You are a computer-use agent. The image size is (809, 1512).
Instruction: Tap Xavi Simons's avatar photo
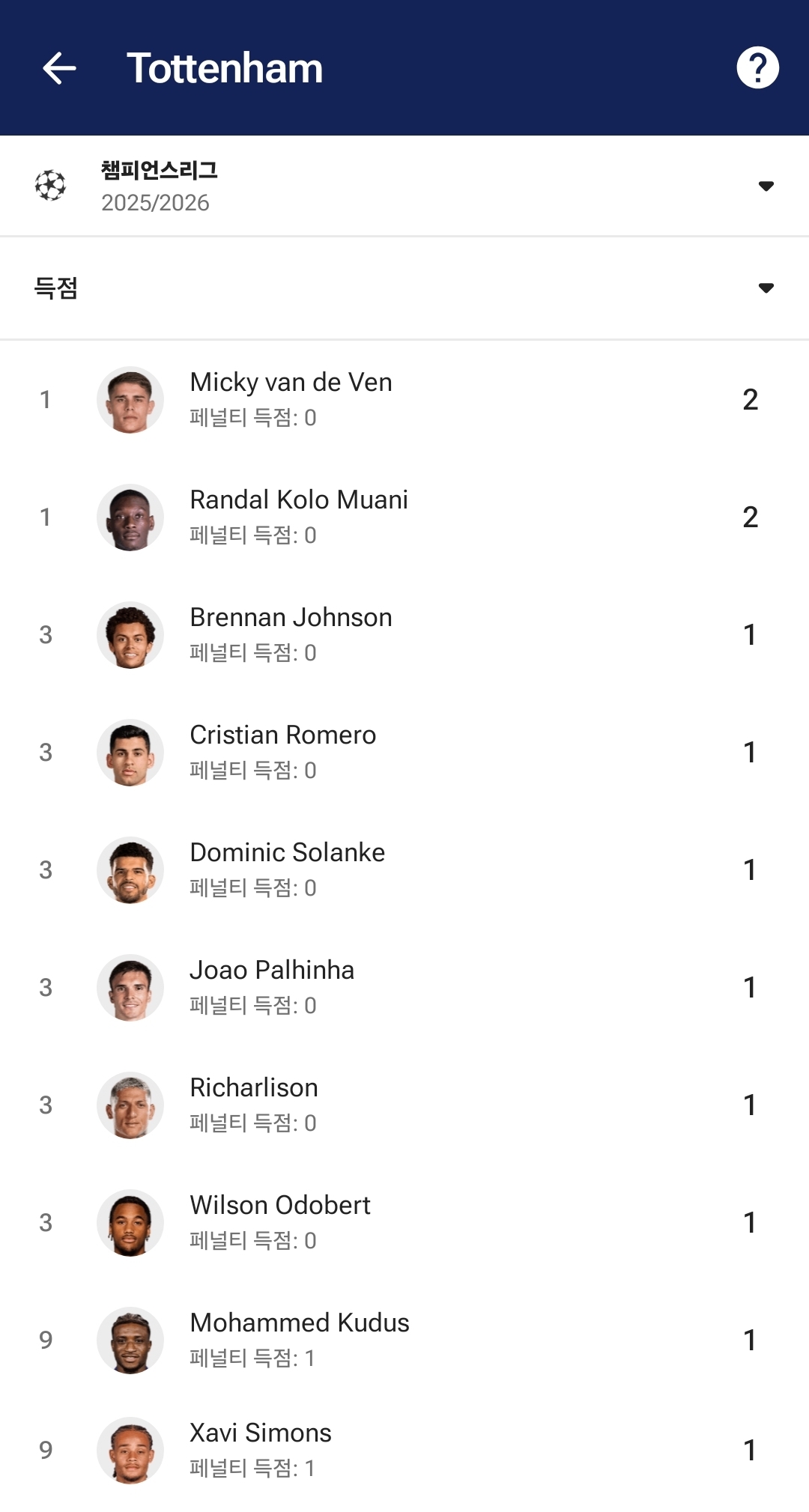pos(130,1451)
